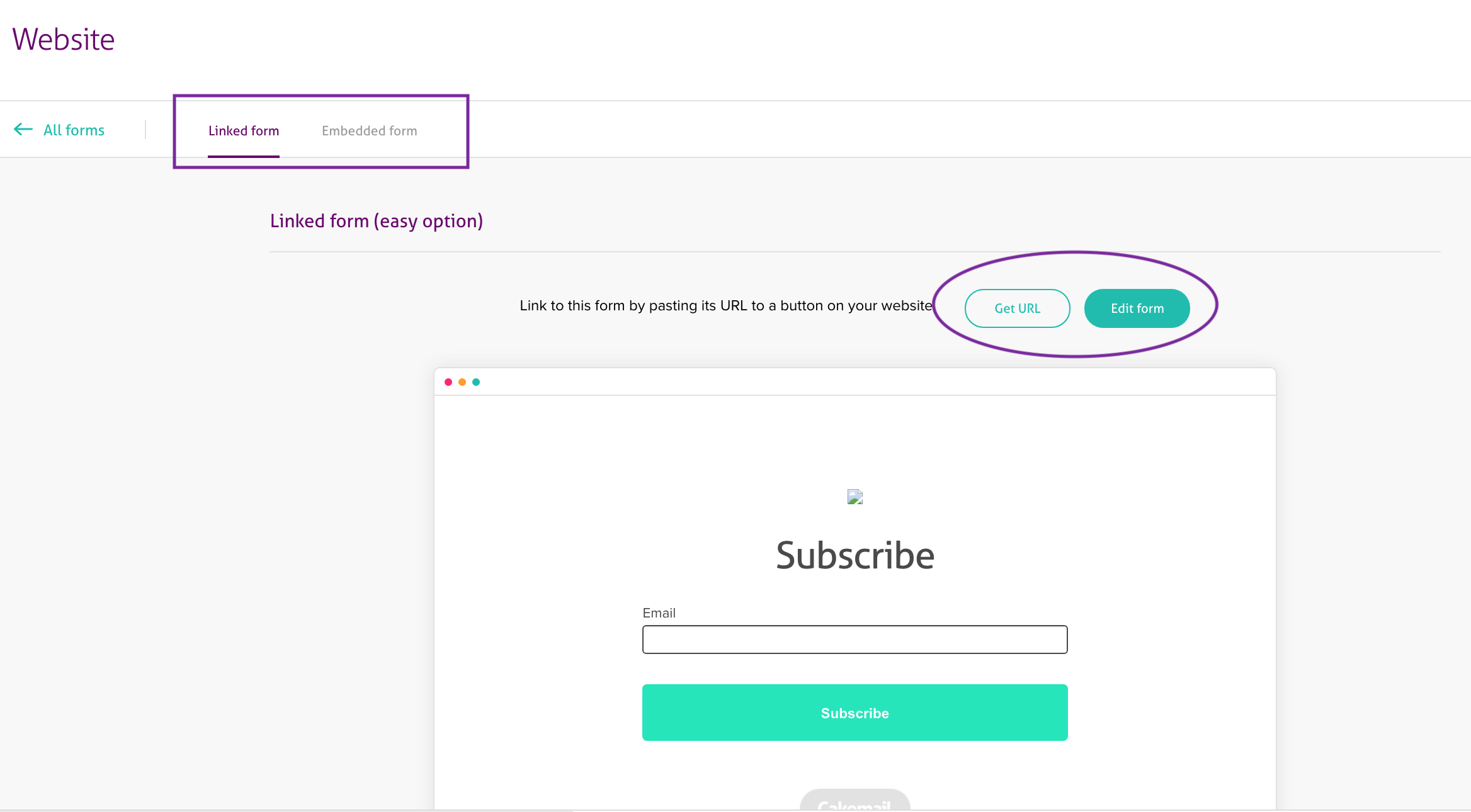Click the red dot in preview window
Screen dimensions: 1471x812
(x=448, y=382)
